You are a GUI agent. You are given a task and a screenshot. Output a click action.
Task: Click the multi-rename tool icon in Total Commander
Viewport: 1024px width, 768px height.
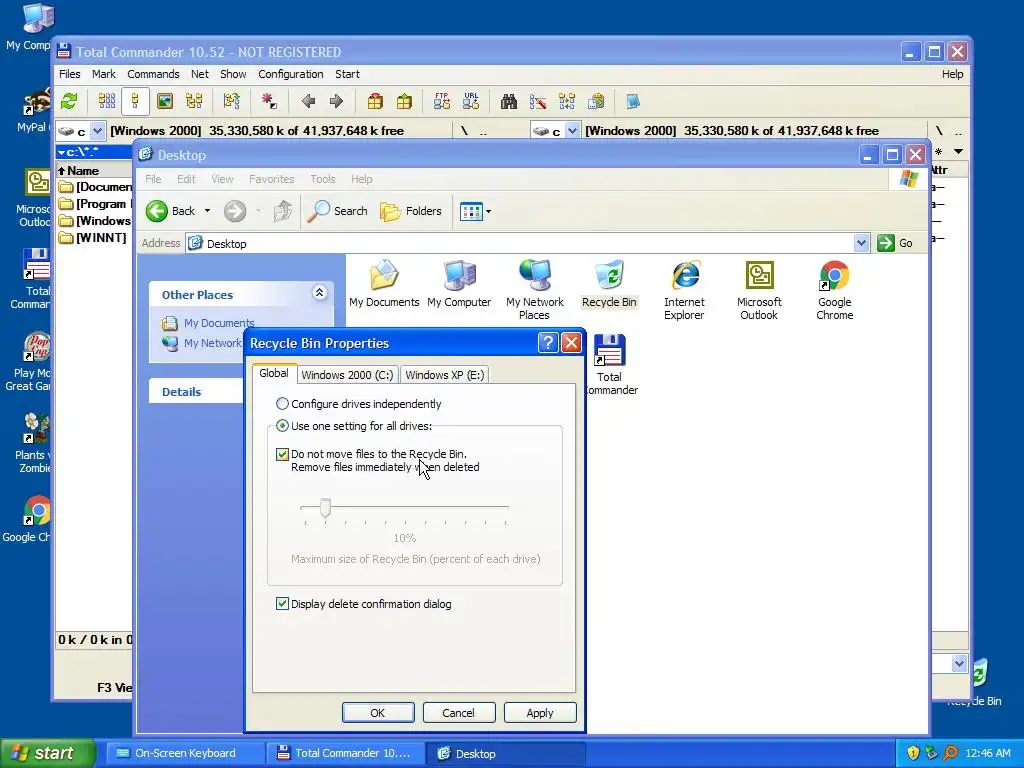(538, 101)
